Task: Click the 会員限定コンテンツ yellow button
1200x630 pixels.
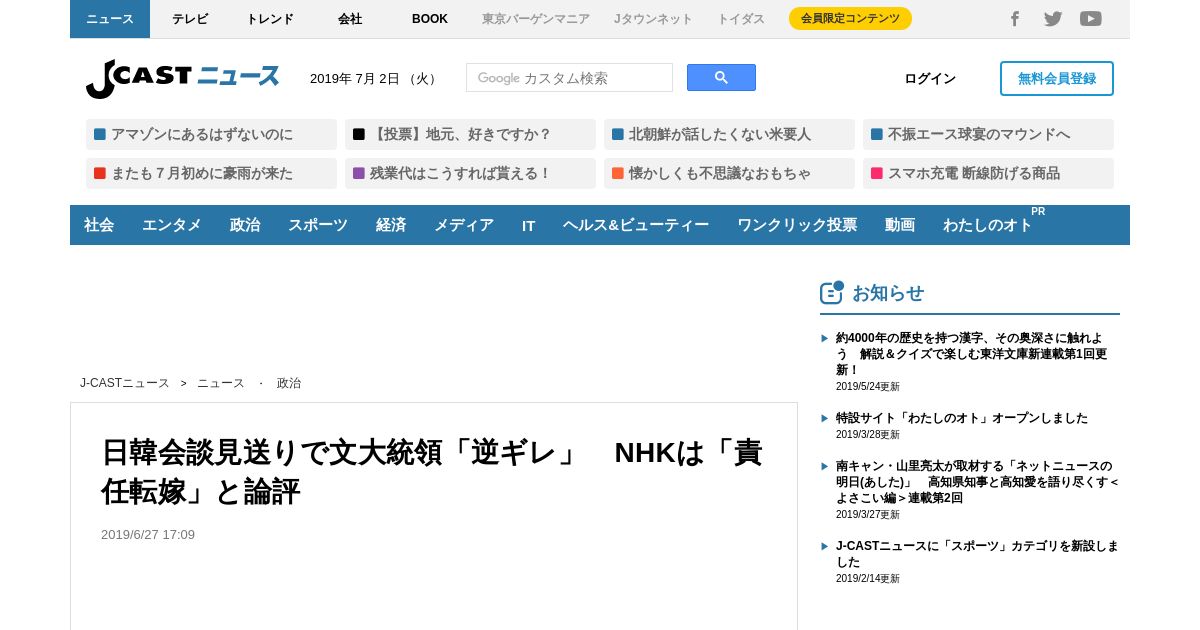Action: point(850,19)
